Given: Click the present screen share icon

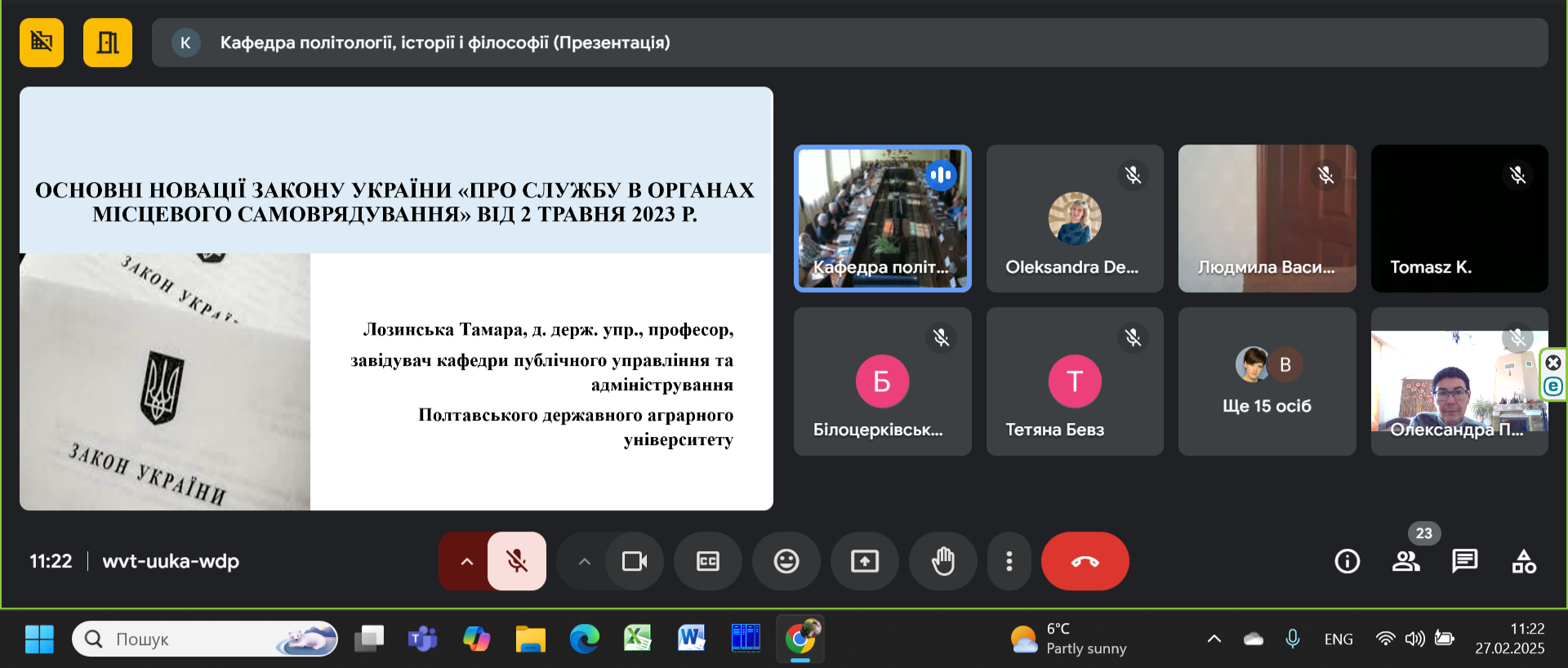Looking at the screenshot, I should point(864,561).
